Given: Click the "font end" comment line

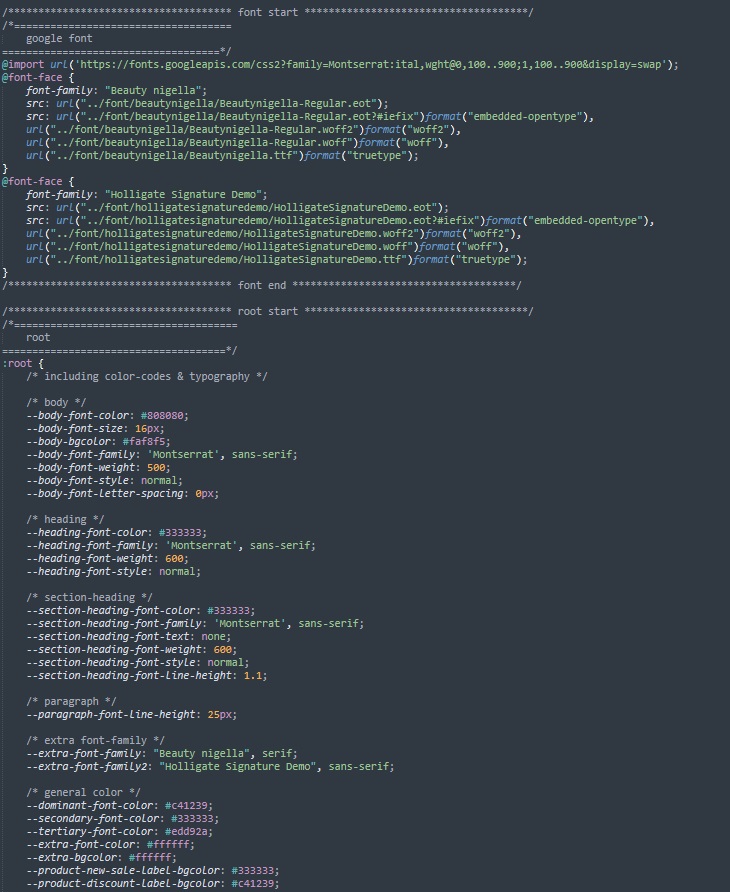Looking at the screenshot, I should point(261,285).
